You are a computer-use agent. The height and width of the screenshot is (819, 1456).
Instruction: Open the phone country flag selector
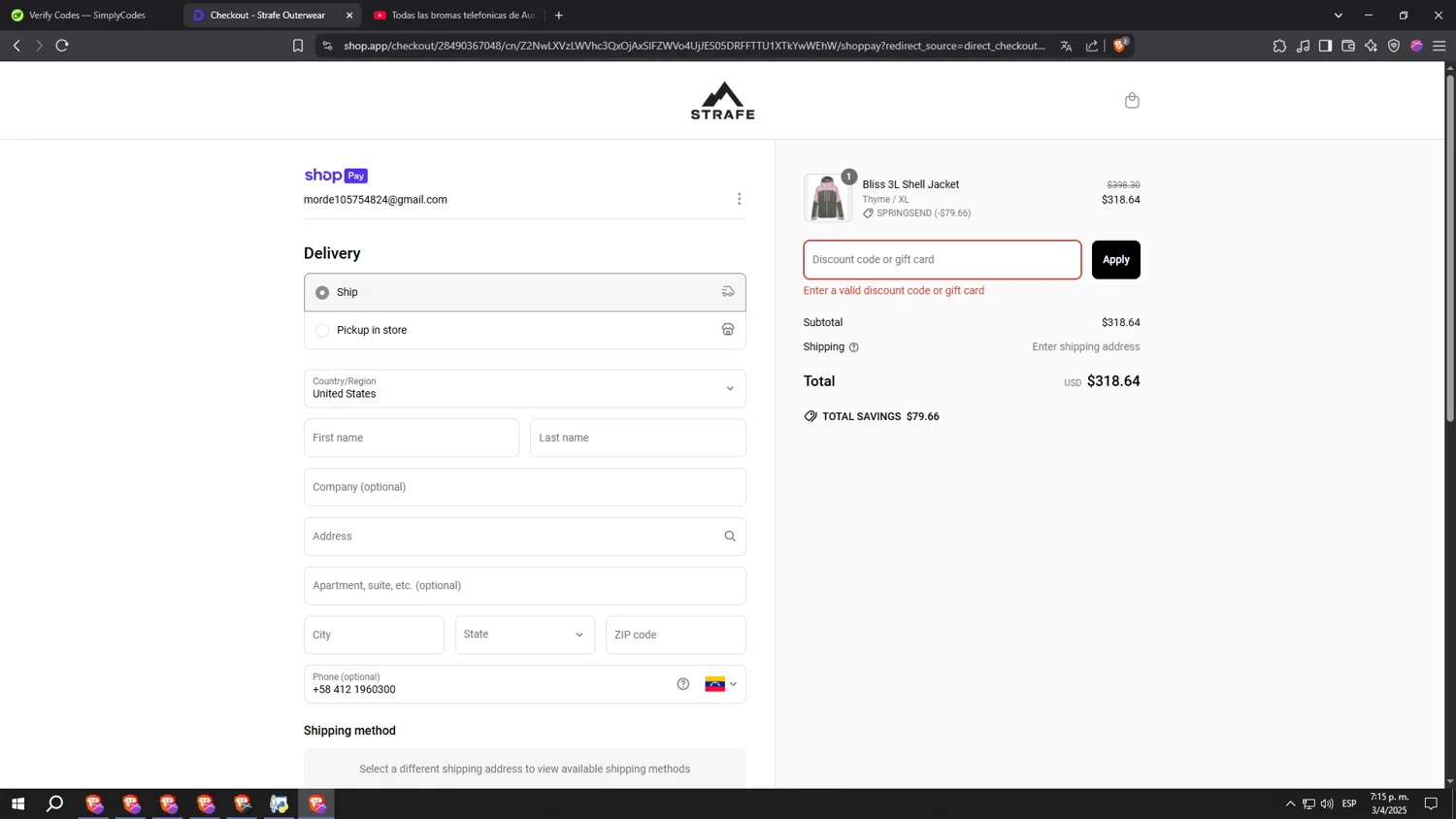[x=720, y=684]
